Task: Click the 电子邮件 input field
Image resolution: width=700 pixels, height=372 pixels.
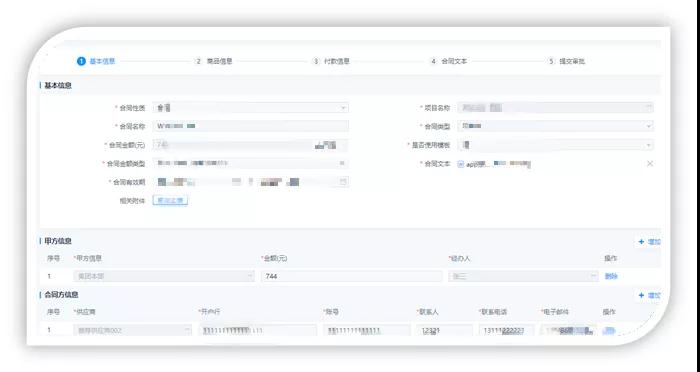Action: (569, 330)
